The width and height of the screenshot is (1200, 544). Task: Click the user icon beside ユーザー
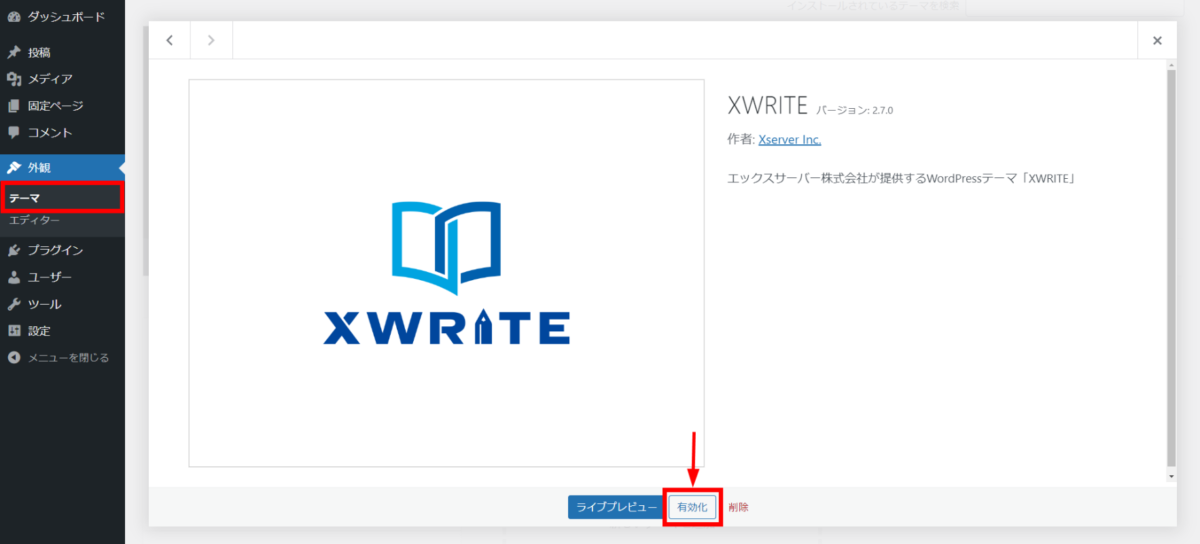coord(14,277)
